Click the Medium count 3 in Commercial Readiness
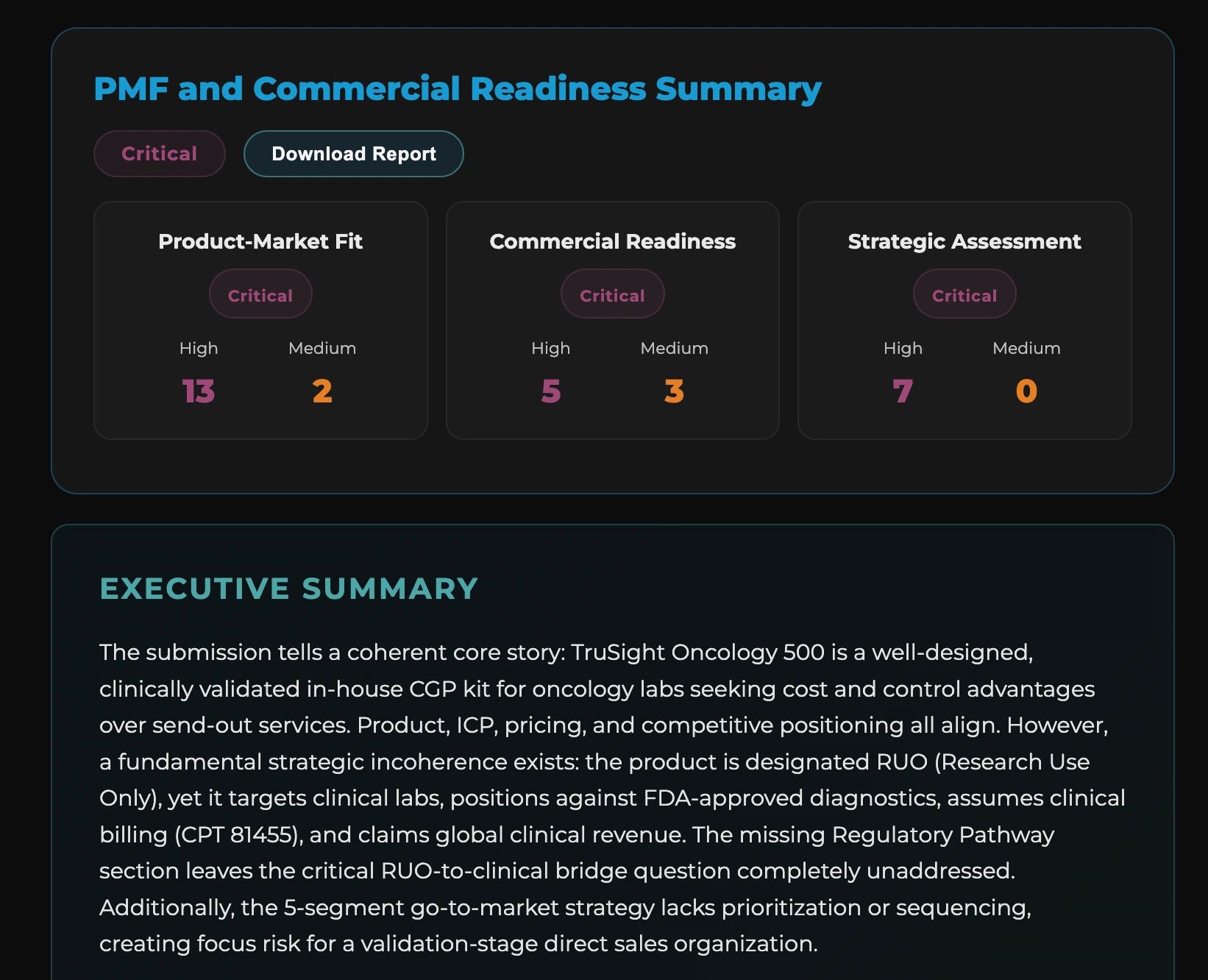 (x=674, y=391)
